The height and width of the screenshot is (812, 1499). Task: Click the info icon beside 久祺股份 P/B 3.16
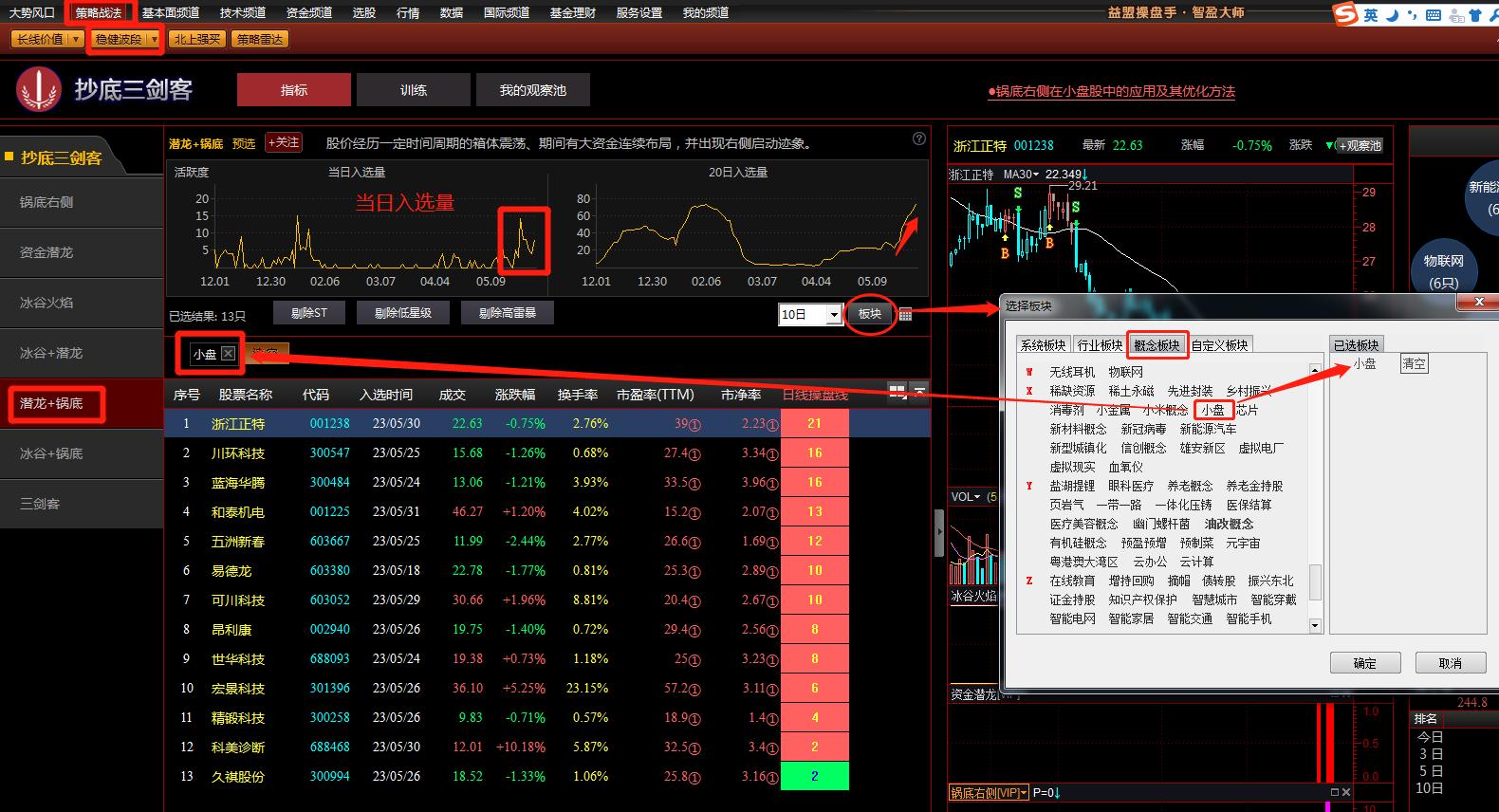tap(772, 778)
